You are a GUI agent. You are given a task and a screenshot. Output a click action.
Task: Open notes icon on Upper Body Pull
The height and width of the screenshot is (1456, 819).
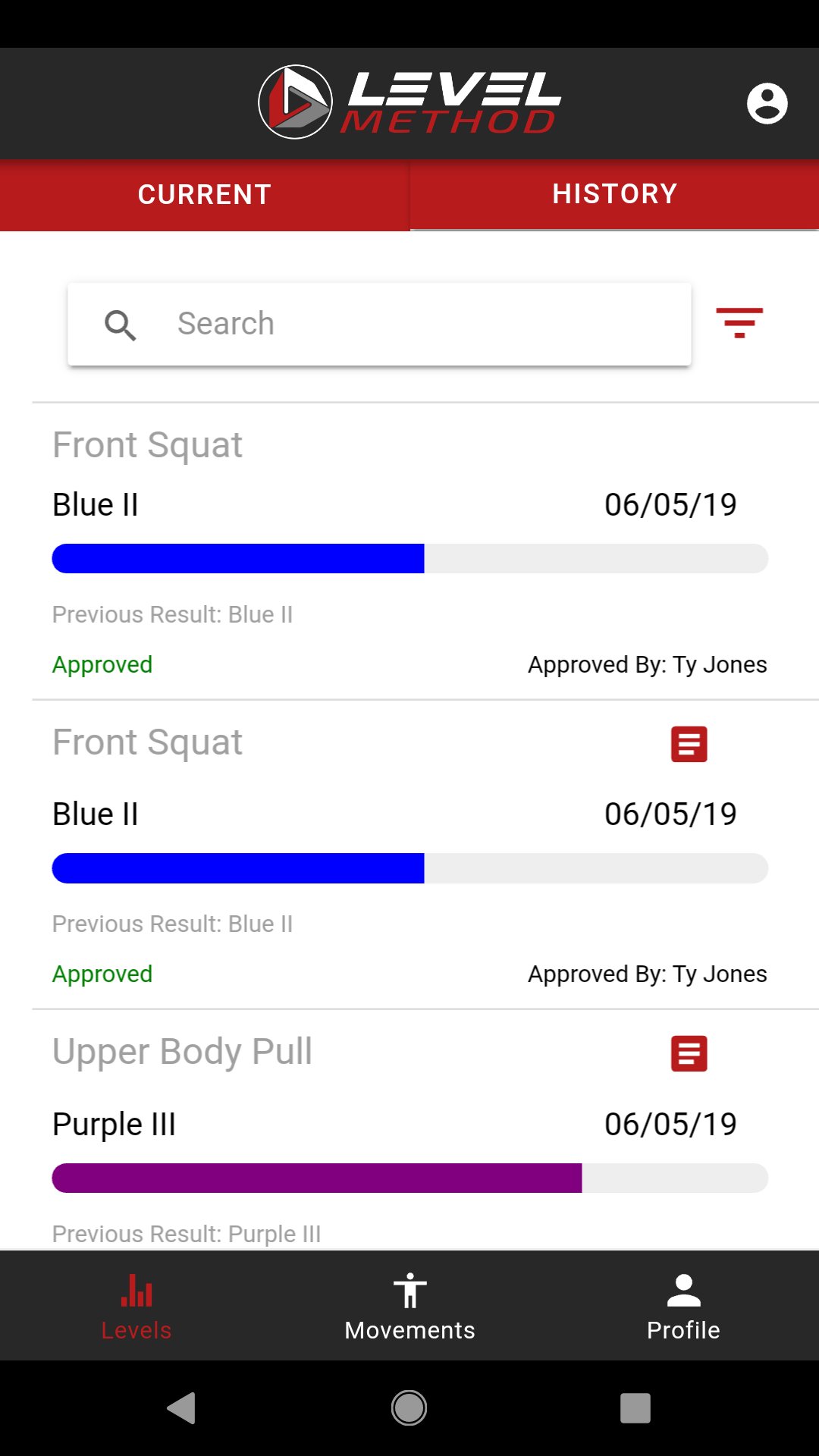(x=689, y=1053)
